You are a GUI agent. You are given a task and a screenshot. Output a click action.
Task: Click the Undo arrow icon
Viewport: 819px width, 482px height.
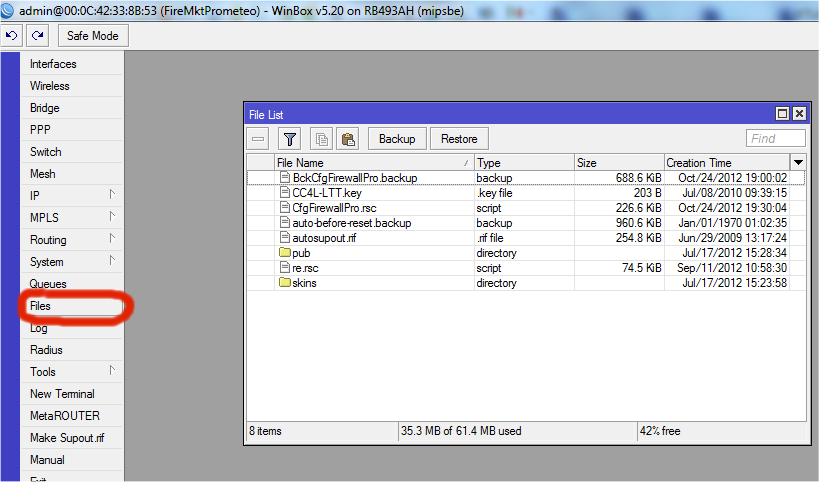tap(13, 36)
